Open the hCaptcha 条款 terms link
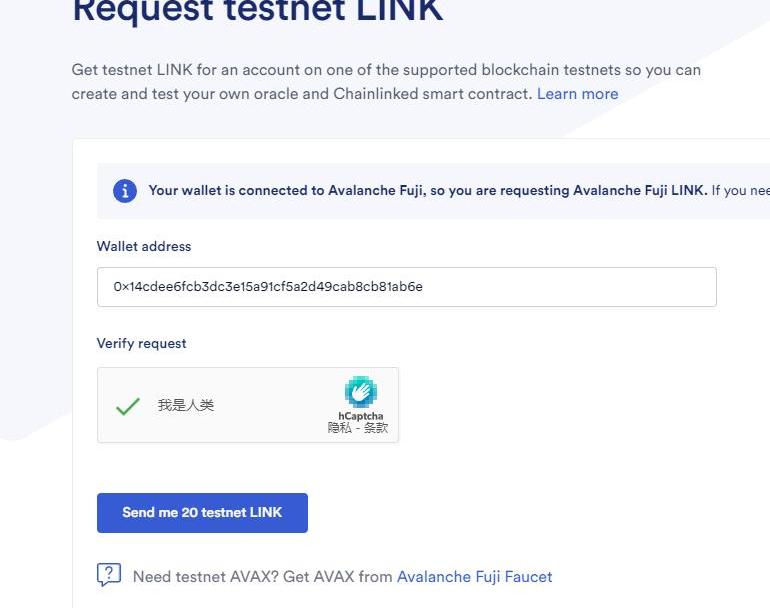This screenshot has height=608, width=770. 377,428
